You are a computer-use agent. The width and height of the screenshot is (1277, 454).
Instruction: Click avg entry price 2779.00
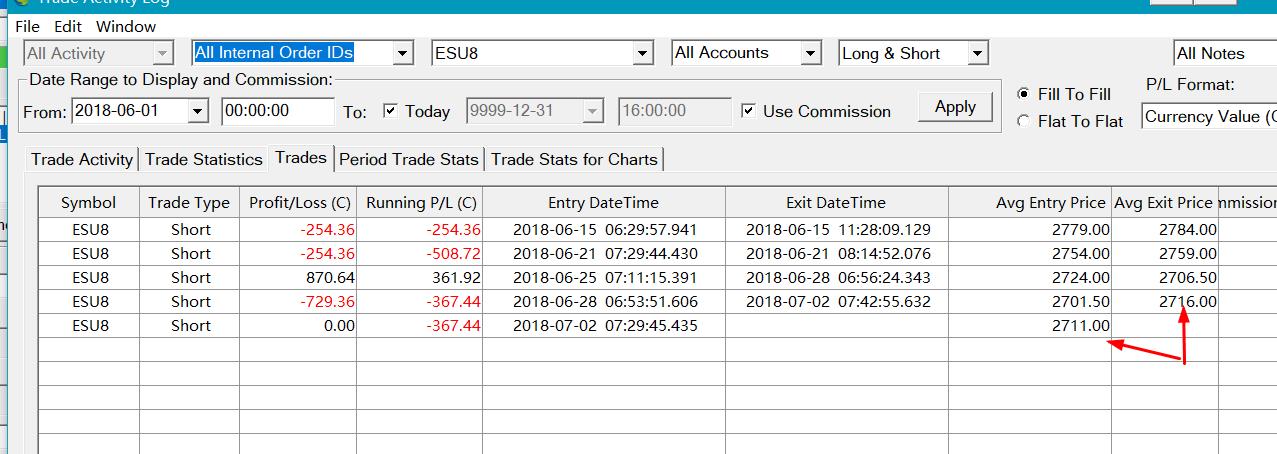tap(1081, 230)
